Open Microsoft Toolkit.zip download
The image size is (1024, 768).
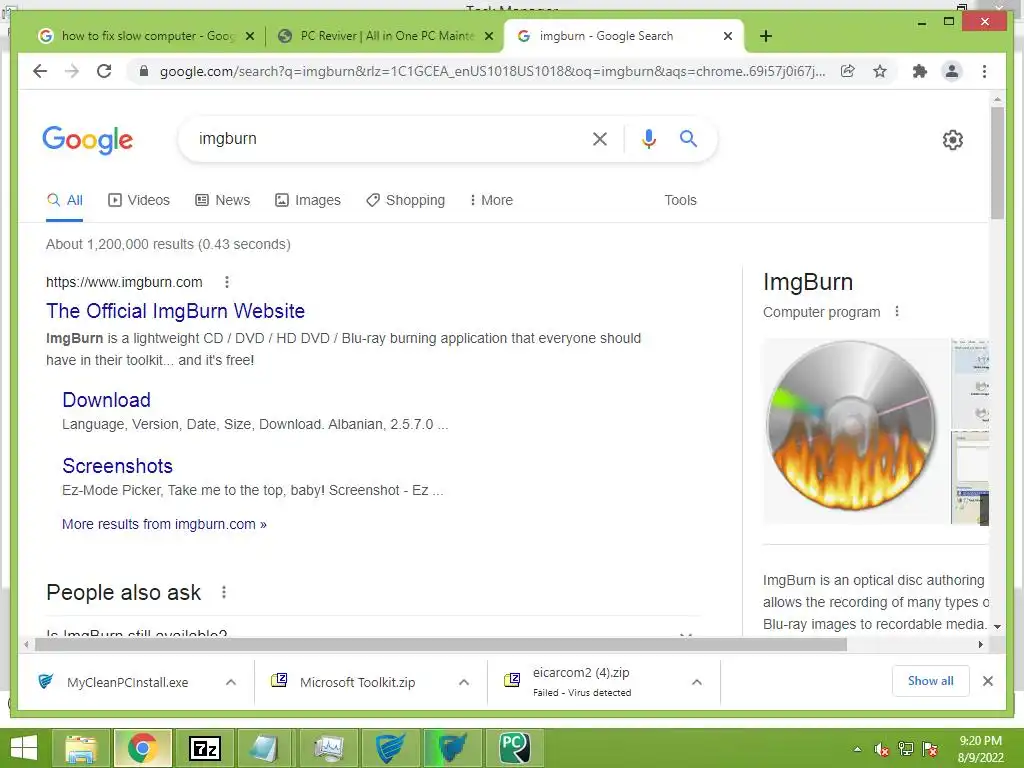pos(357,682)
